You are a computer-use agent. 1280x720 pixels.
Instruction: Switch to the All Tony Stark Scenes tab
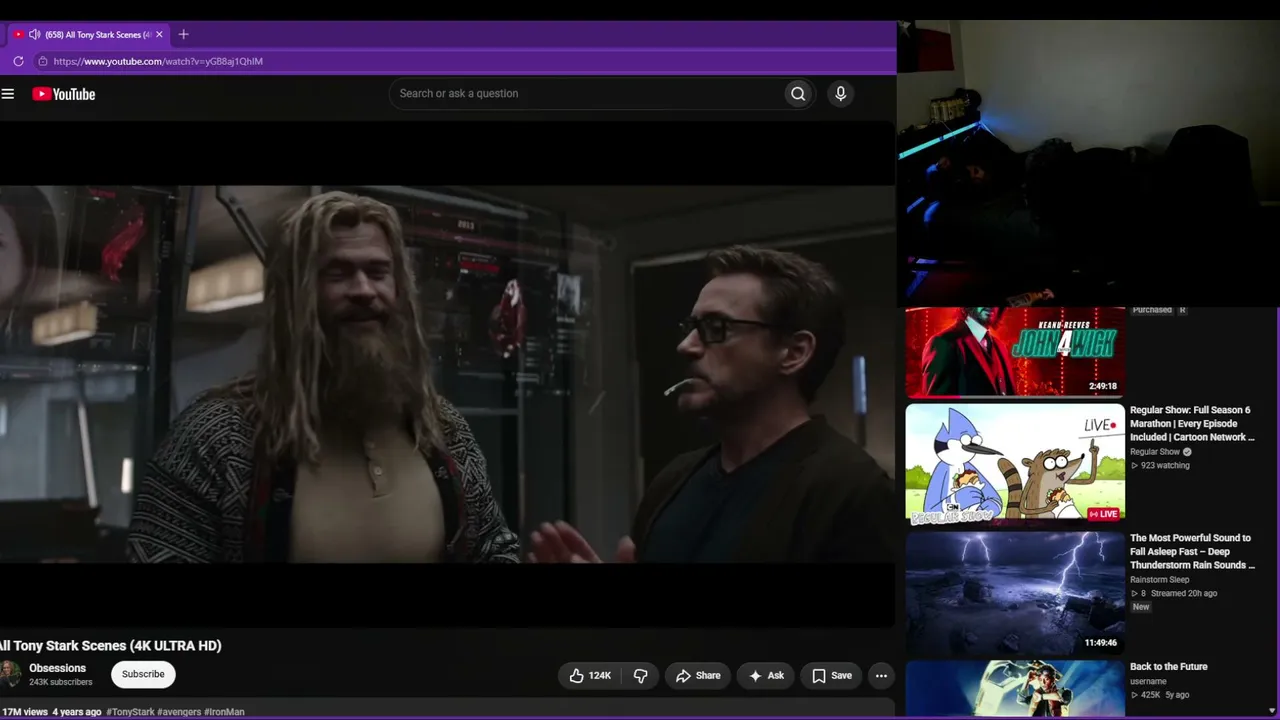point(90,34)
